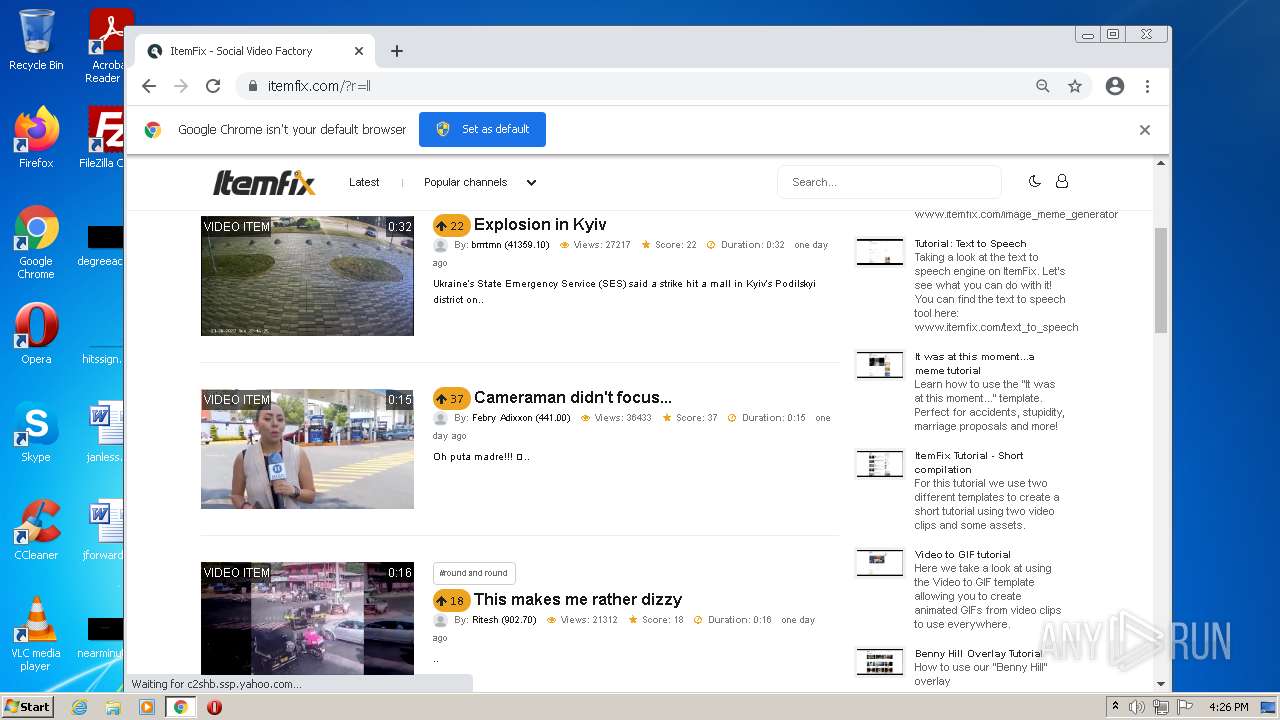Open the Opera desktop shortcut
Viewport: 1280px width, 720px height.
pos(36,334)
